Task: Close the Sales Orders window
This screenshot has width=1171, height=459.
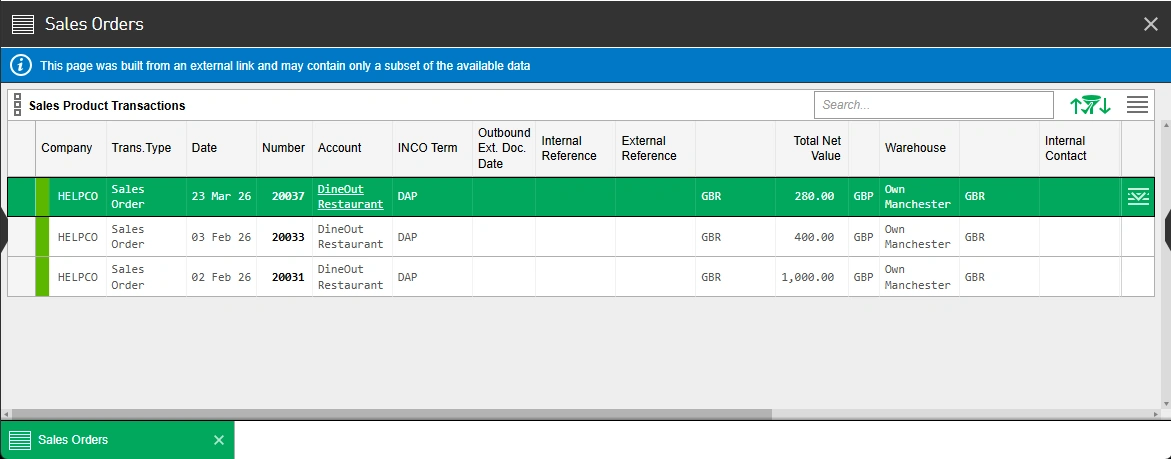Action: (1151, 24)
